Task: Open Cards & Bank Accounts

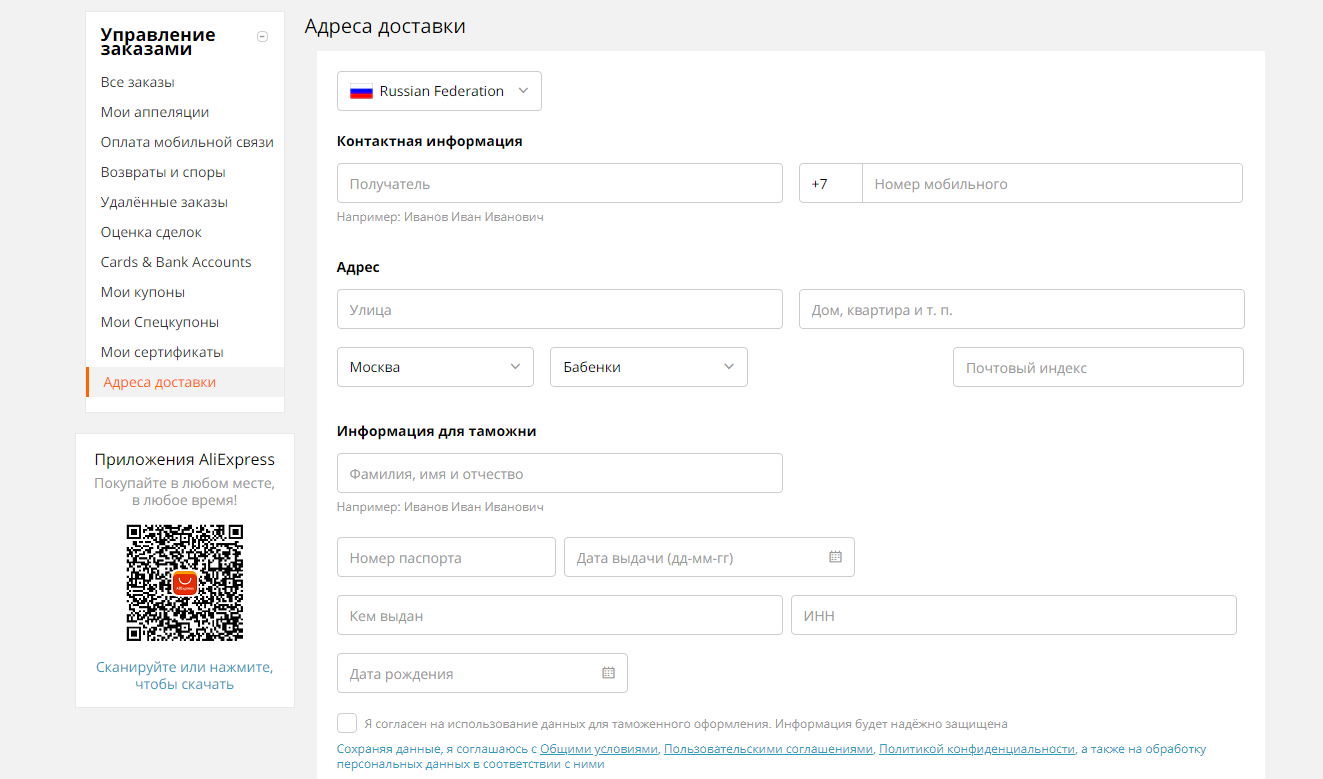Action: 176,262
